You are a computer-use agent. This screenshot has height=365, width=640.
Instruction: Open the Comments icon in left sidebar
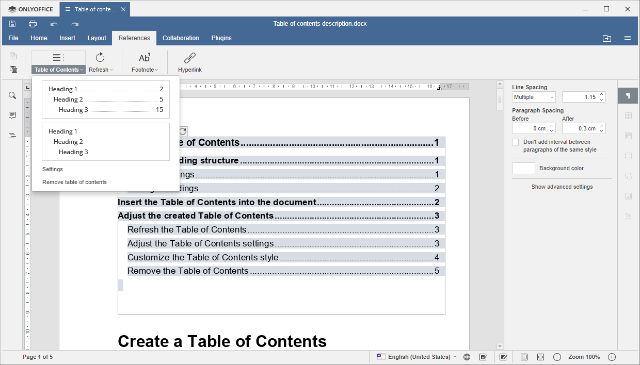coord(13,116)
